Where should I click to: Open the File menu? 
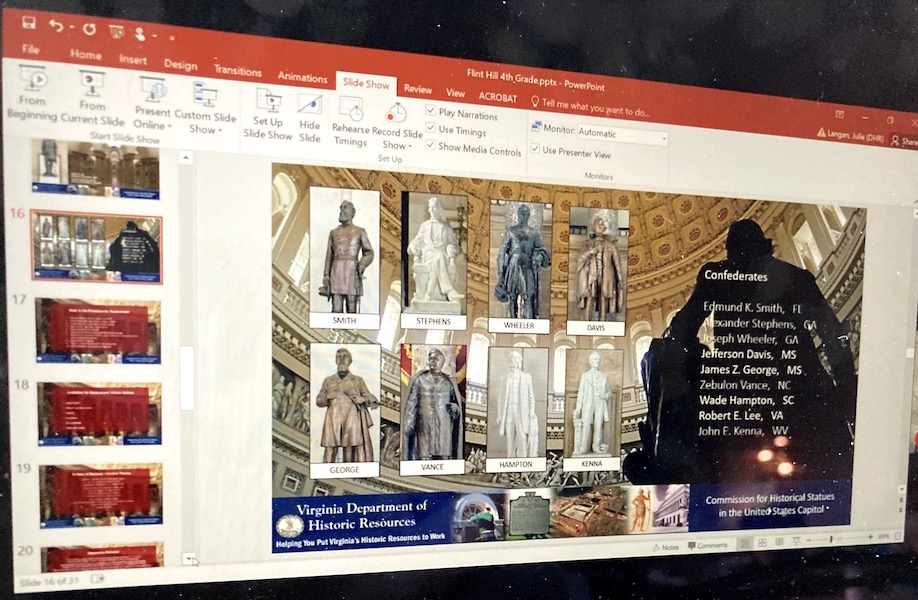point(30,49)
